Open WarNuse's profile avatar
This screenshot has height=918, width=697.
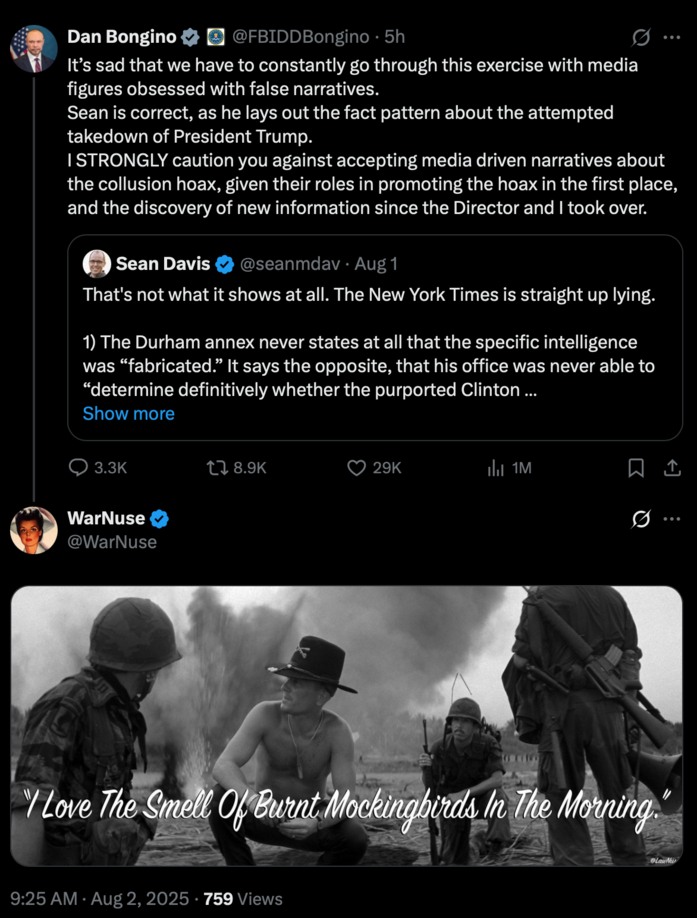click(x=34, y=530)
